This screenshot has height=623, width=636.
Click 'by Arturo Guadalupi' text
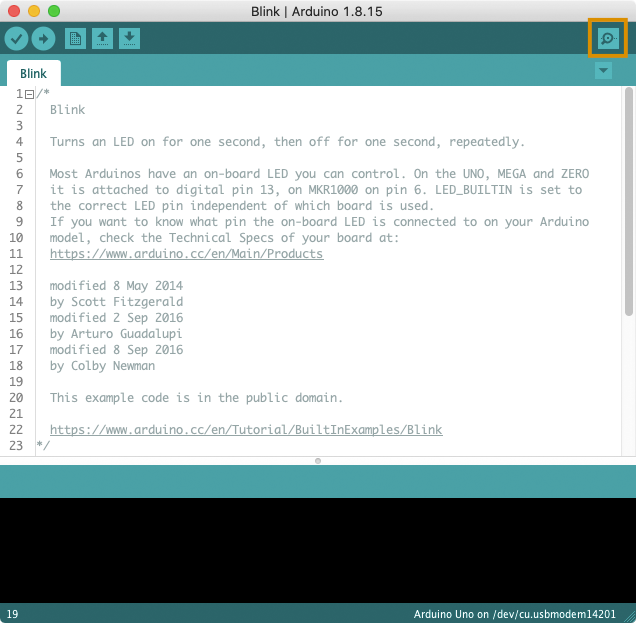point(116,334)
